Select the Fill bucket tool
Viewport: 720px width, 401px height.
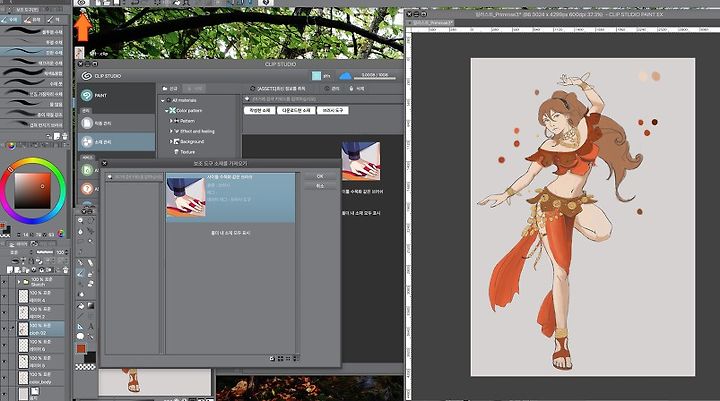point(81,305)
